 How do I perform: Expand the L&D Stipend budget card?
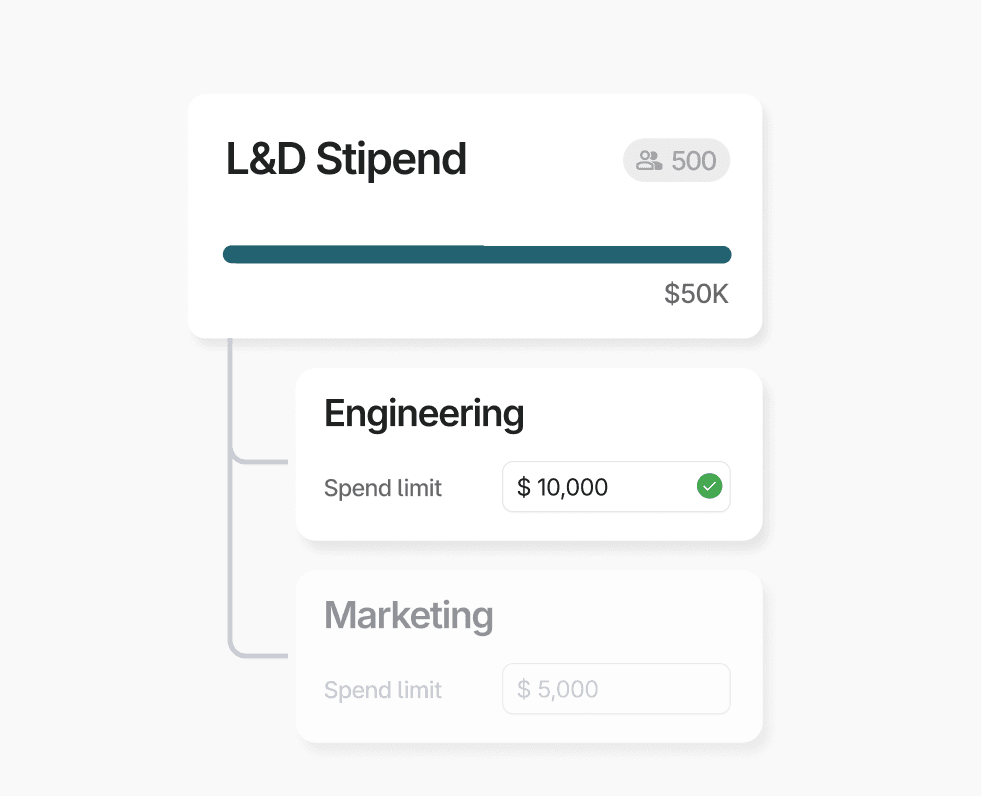(475, 215)
